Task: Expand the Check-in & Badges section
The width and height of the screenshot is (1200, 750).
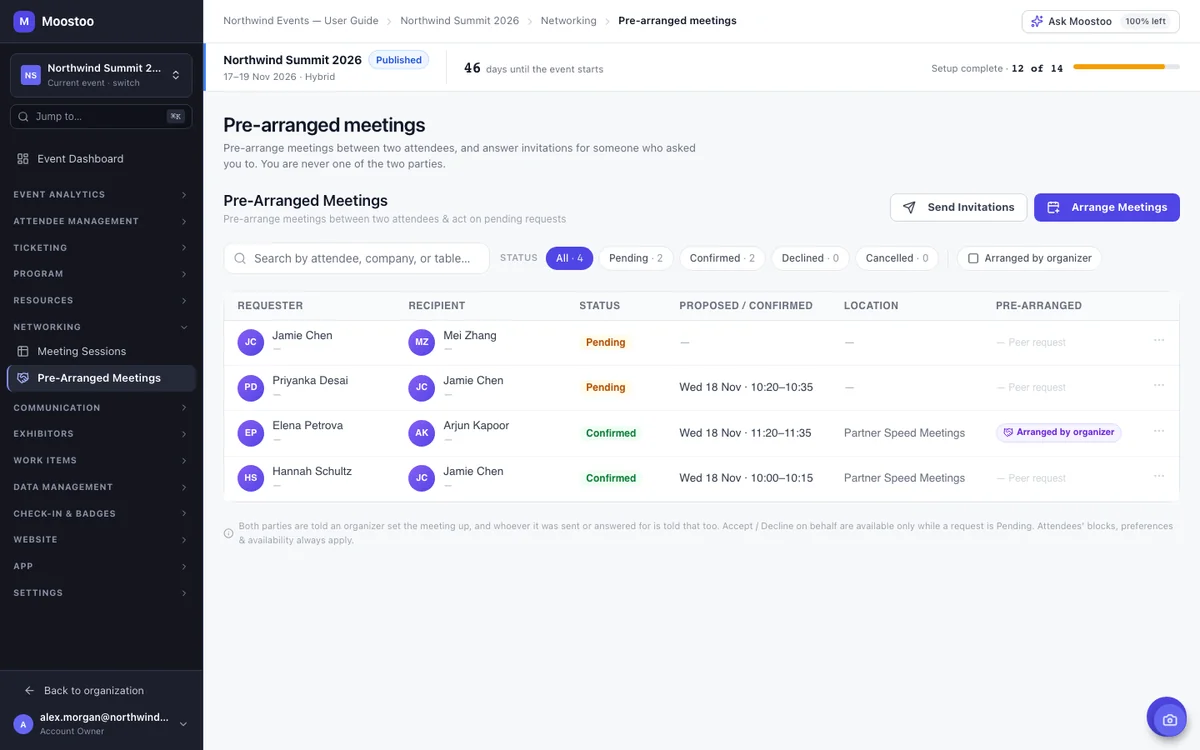Action: 101,514
